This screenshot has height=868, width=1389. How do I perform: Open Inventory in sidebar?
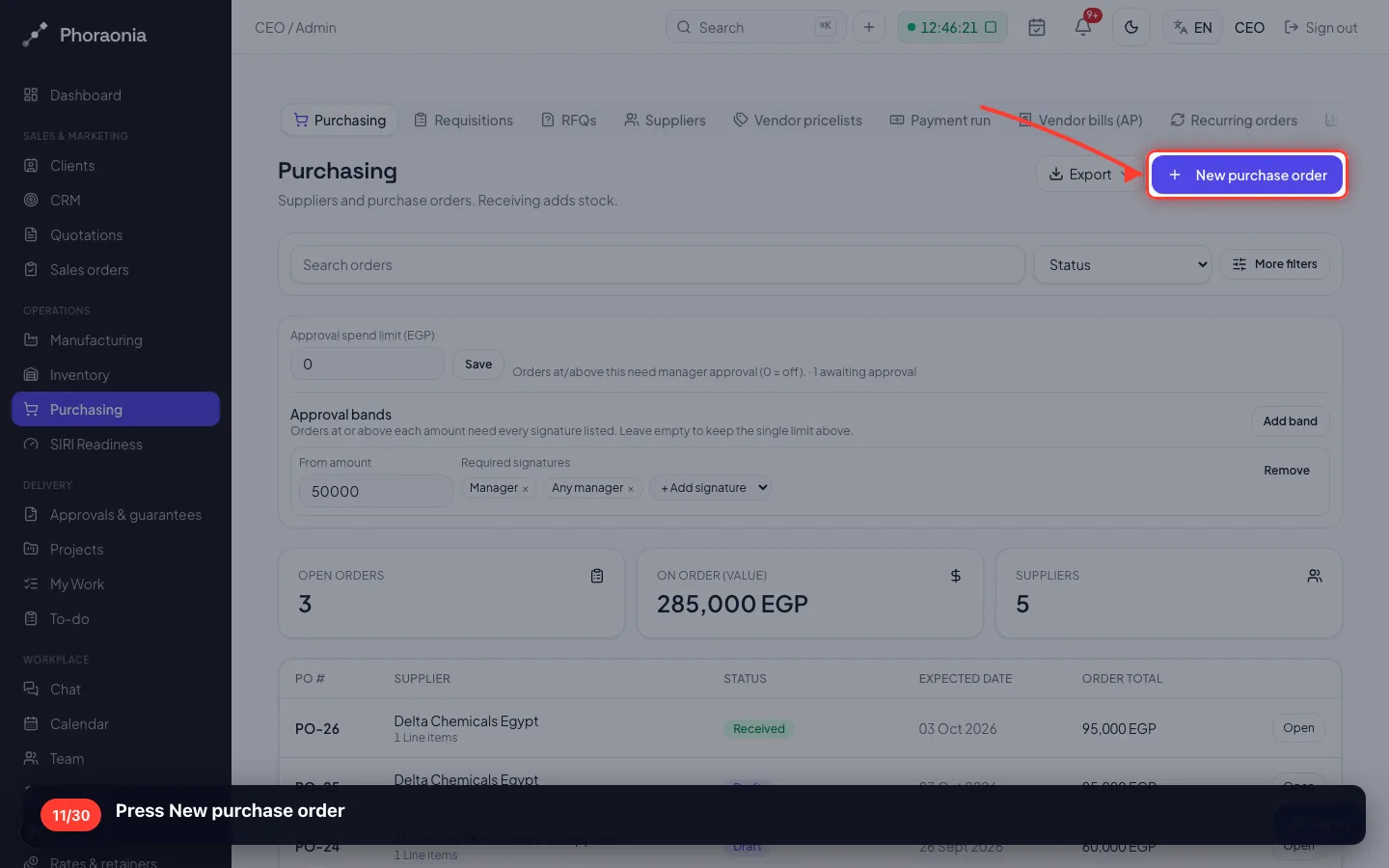point(116,375)
